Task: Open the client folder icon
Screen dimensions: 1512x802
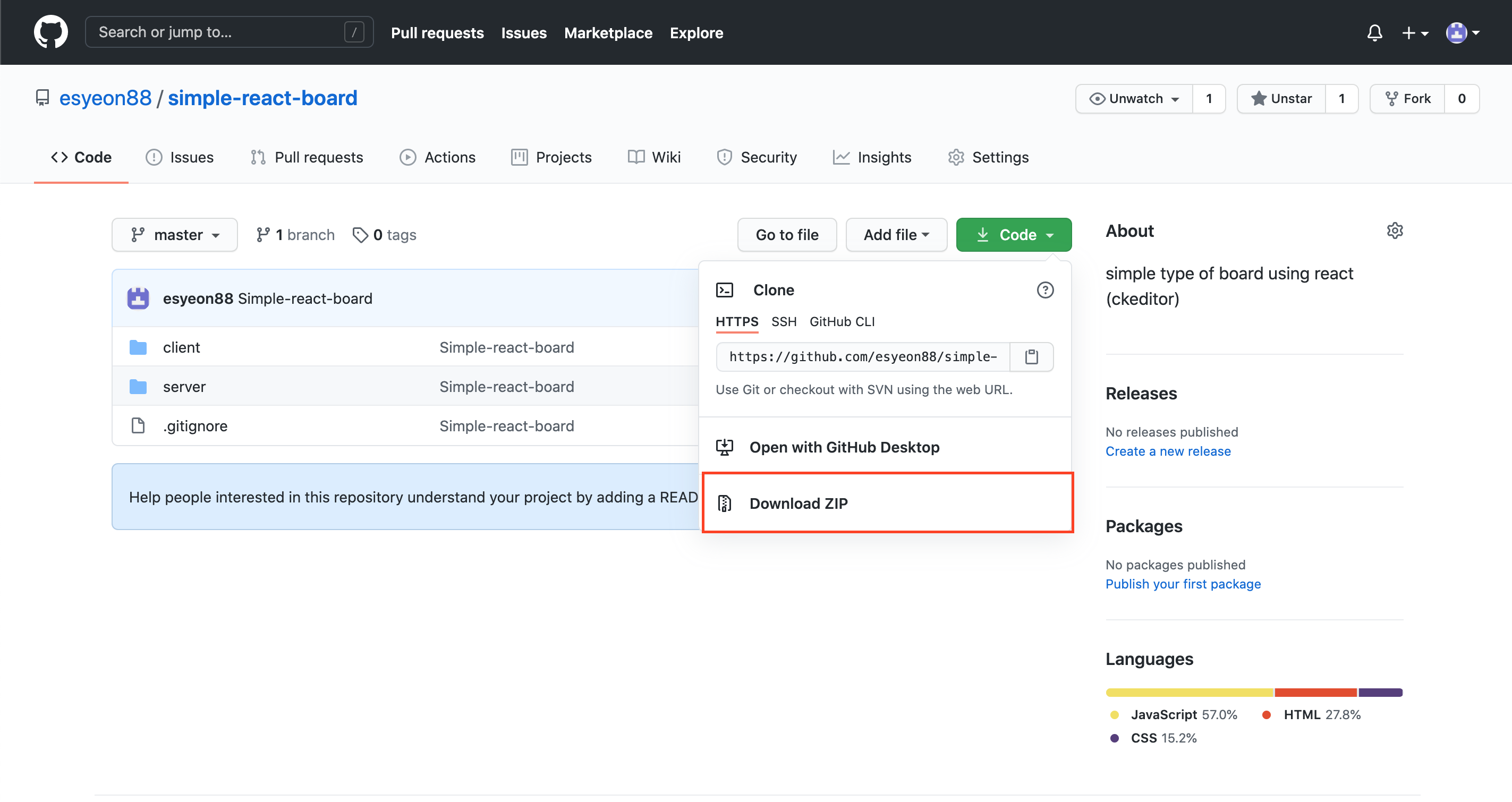Action: click(x=138, y=347)
